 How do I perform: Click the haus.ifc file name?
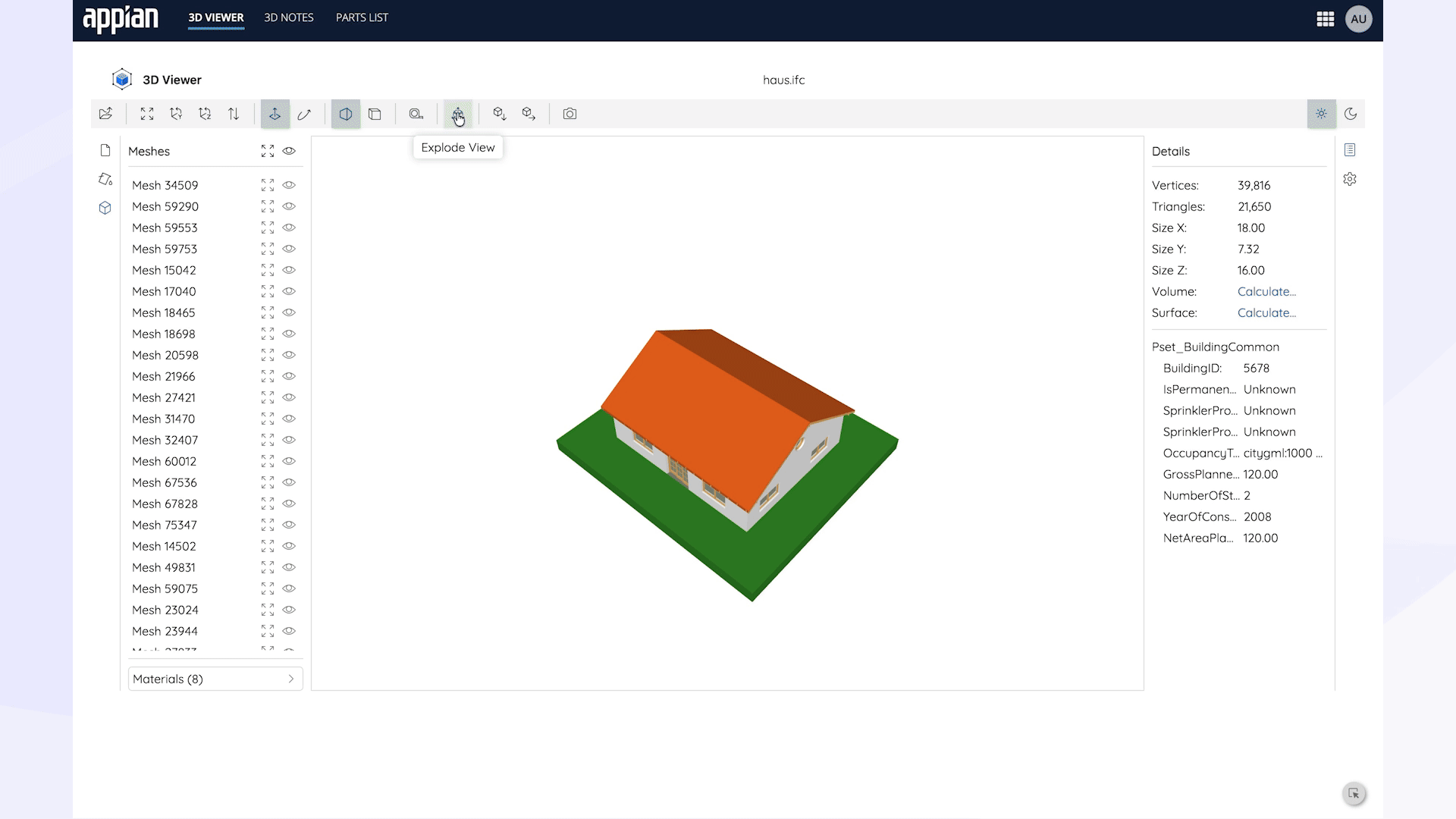coord(784,80)
